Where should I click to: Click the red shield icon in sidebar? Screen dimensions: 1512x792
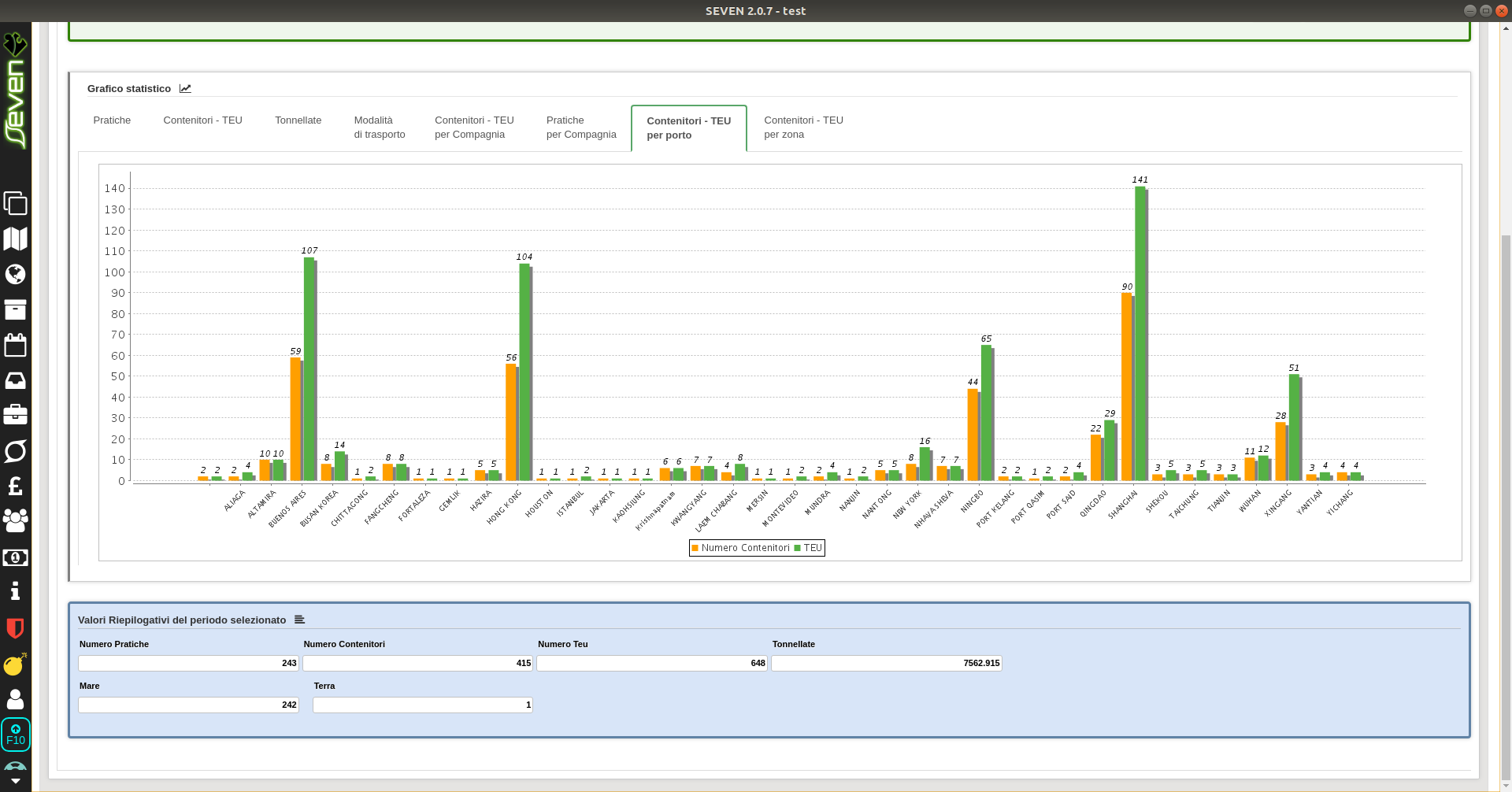15,627
